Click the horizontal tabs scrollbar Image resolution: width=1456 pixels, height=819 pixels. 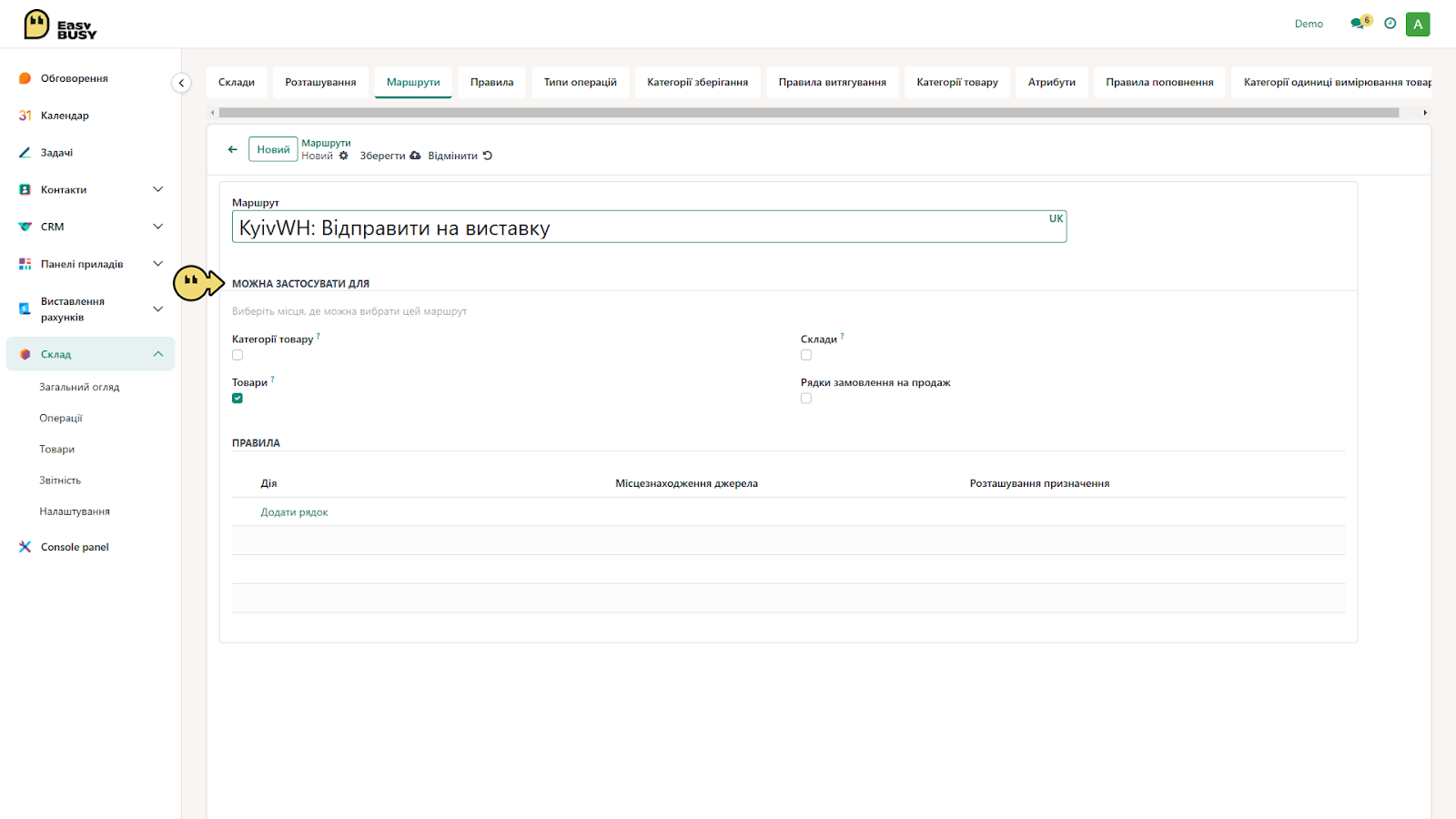[809, 113]
